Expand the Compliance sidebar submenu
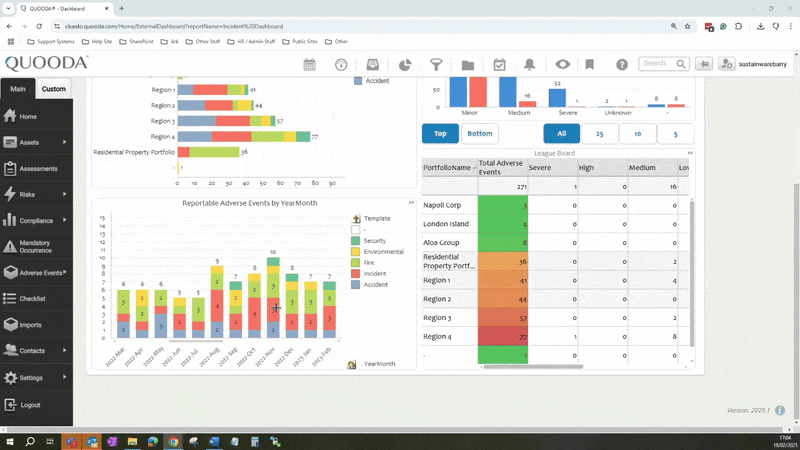 64,220
